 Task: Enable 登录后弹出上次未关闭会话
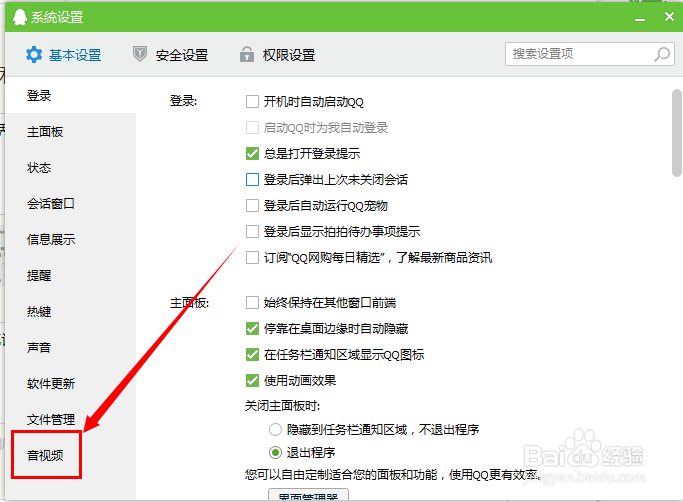click(252, 180)
